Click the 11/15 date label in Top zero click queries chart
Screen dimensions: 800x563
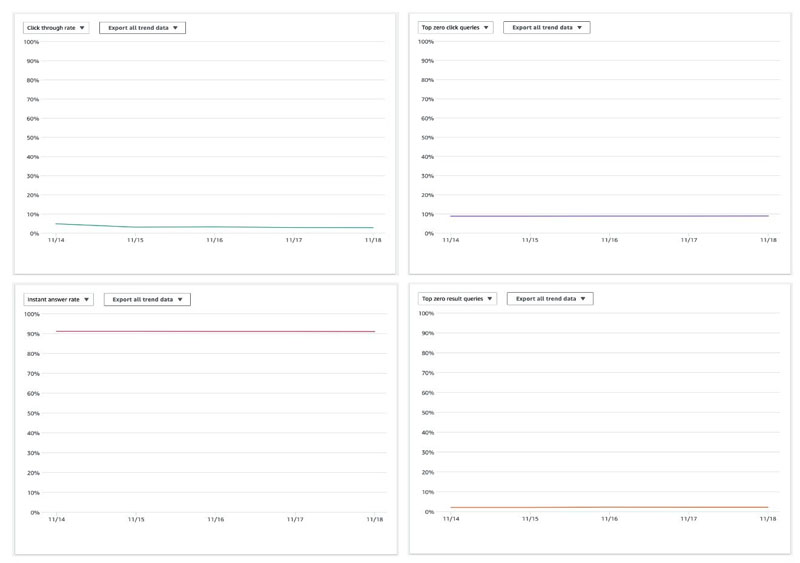530,240
